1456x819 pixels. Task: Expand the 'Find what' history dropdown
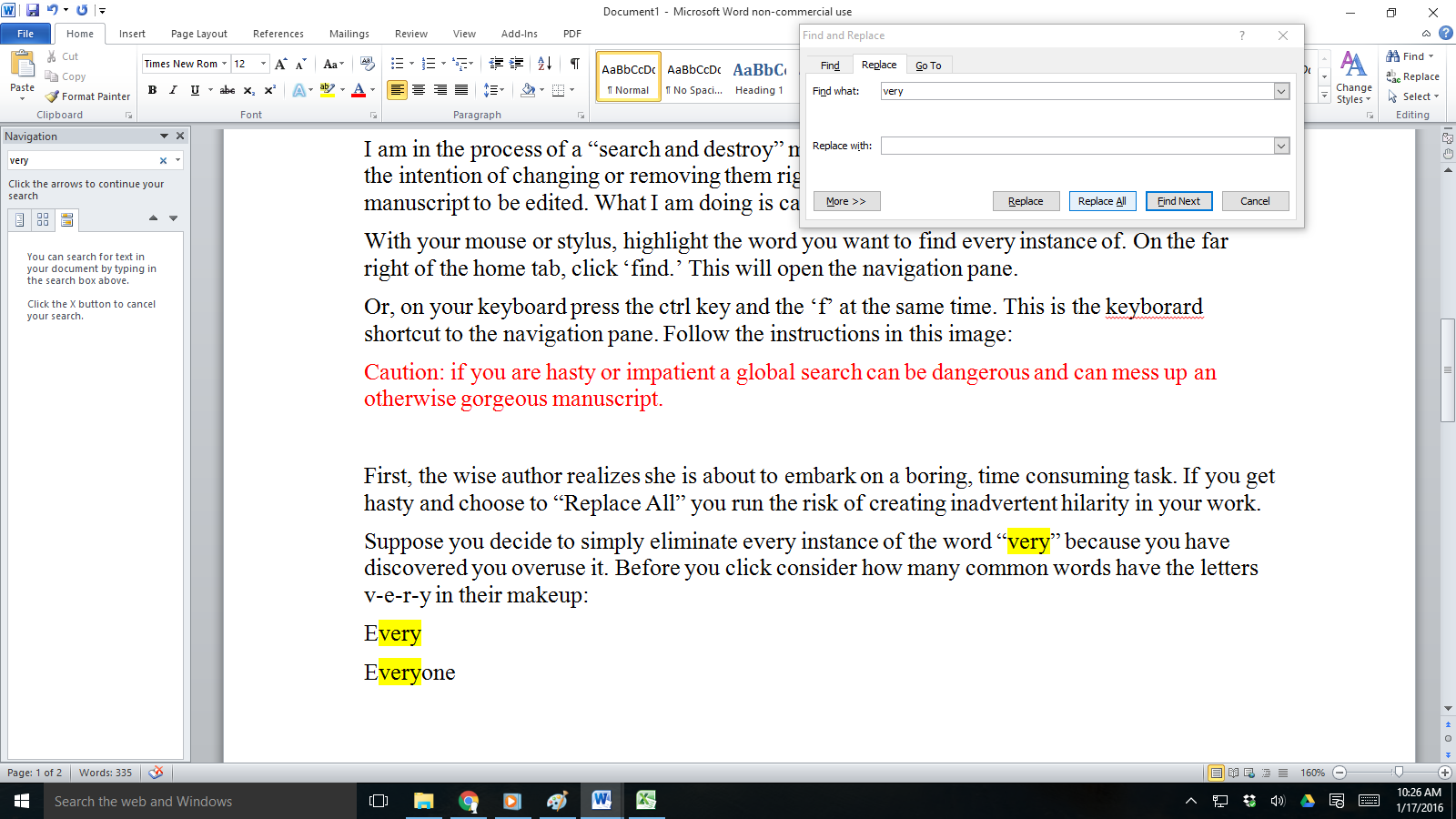pos(1281,91)
